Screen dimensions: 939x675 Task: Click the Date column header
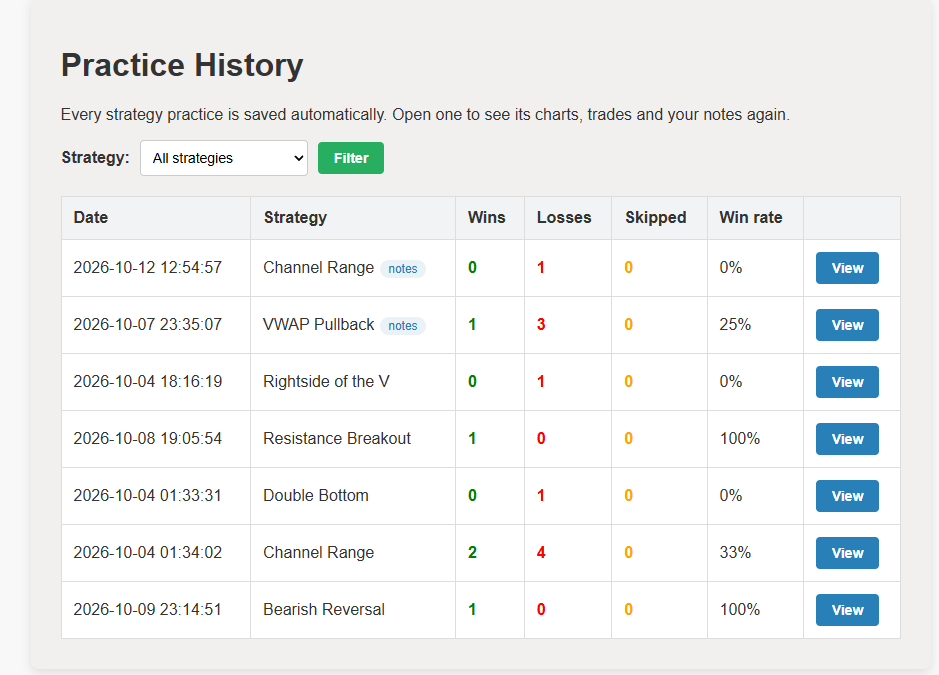pos(156,218)
